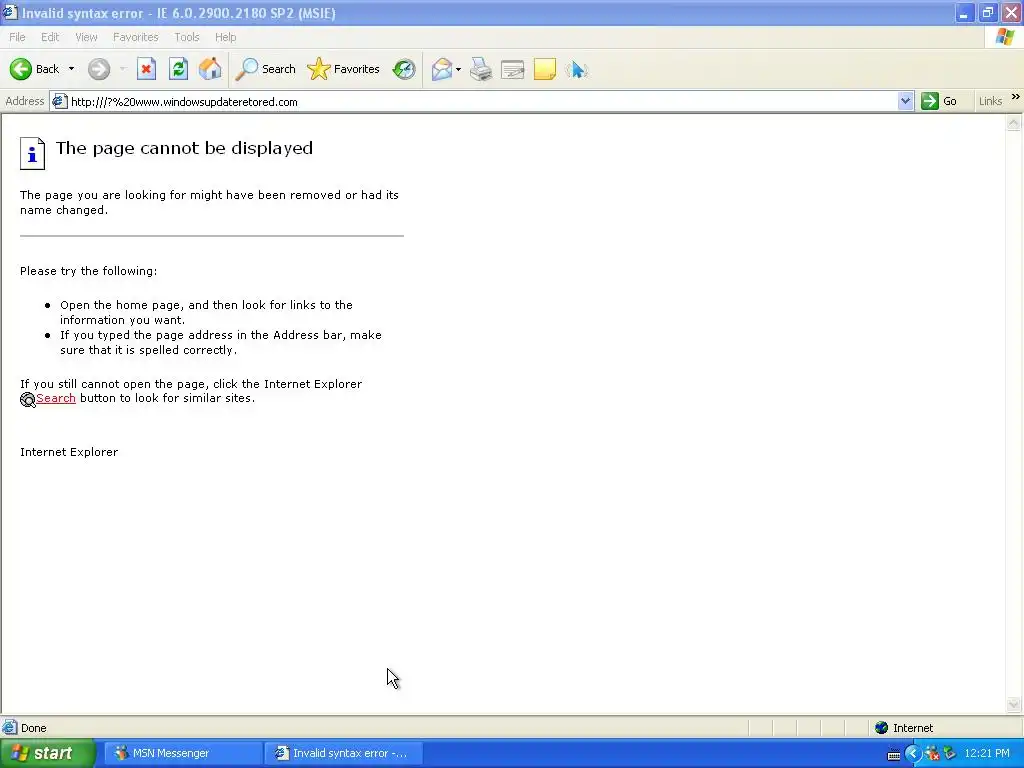Open the Edit menu
This screenshot has height=768, width=1024.
tap(50, 37)
